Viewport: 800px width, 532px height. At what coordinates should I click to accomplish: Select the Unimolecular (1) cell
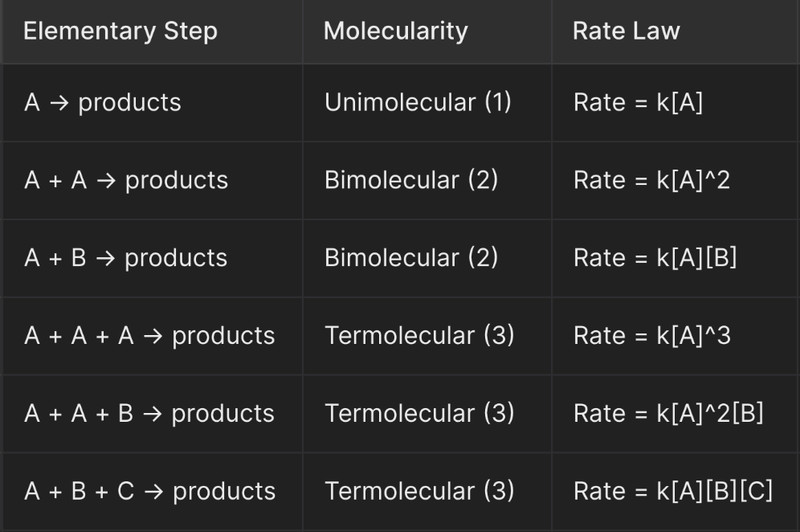(x=418, y=102)
